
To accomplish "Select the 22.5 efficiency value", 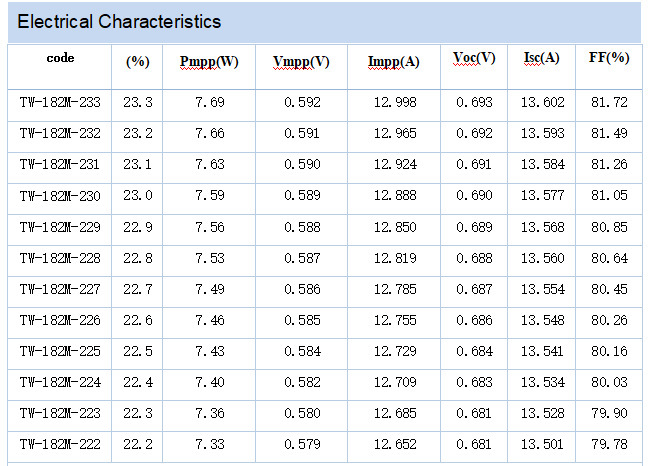I will [x=137, y=352].
